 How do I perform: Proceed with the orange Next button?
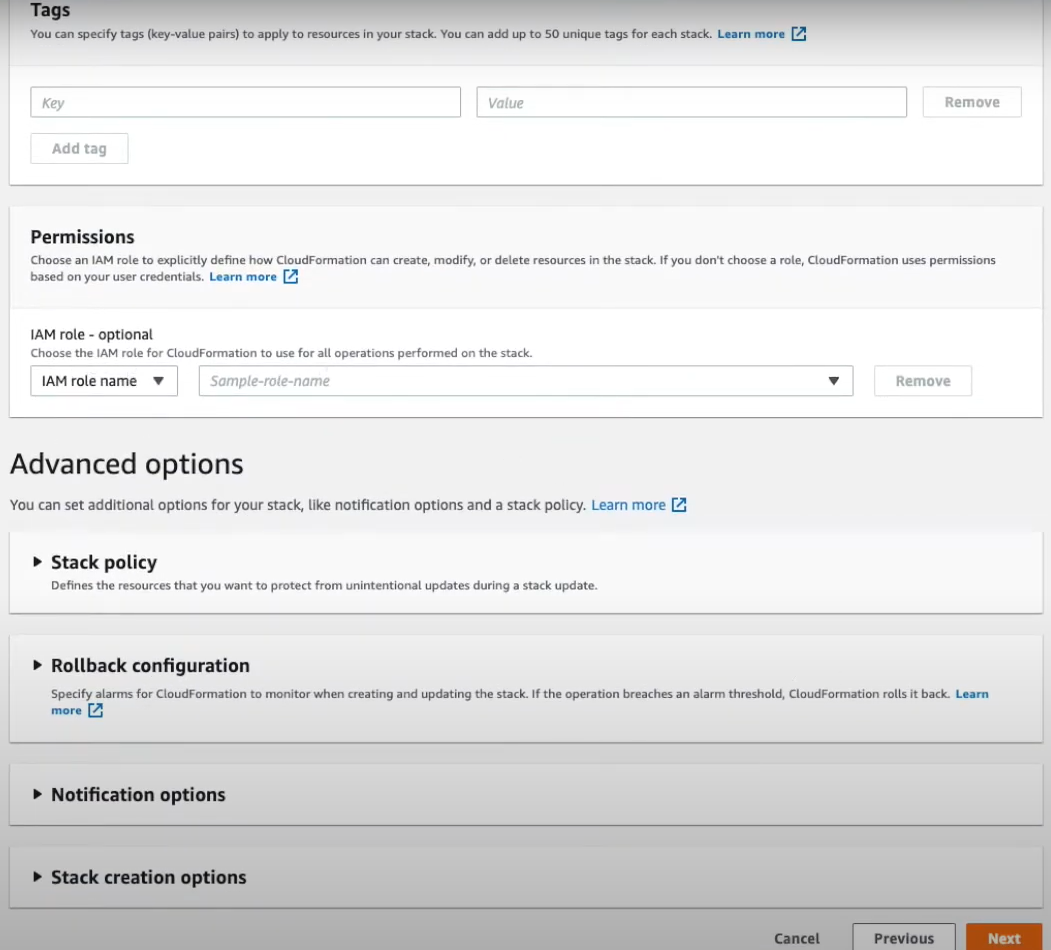(1003, 938)
